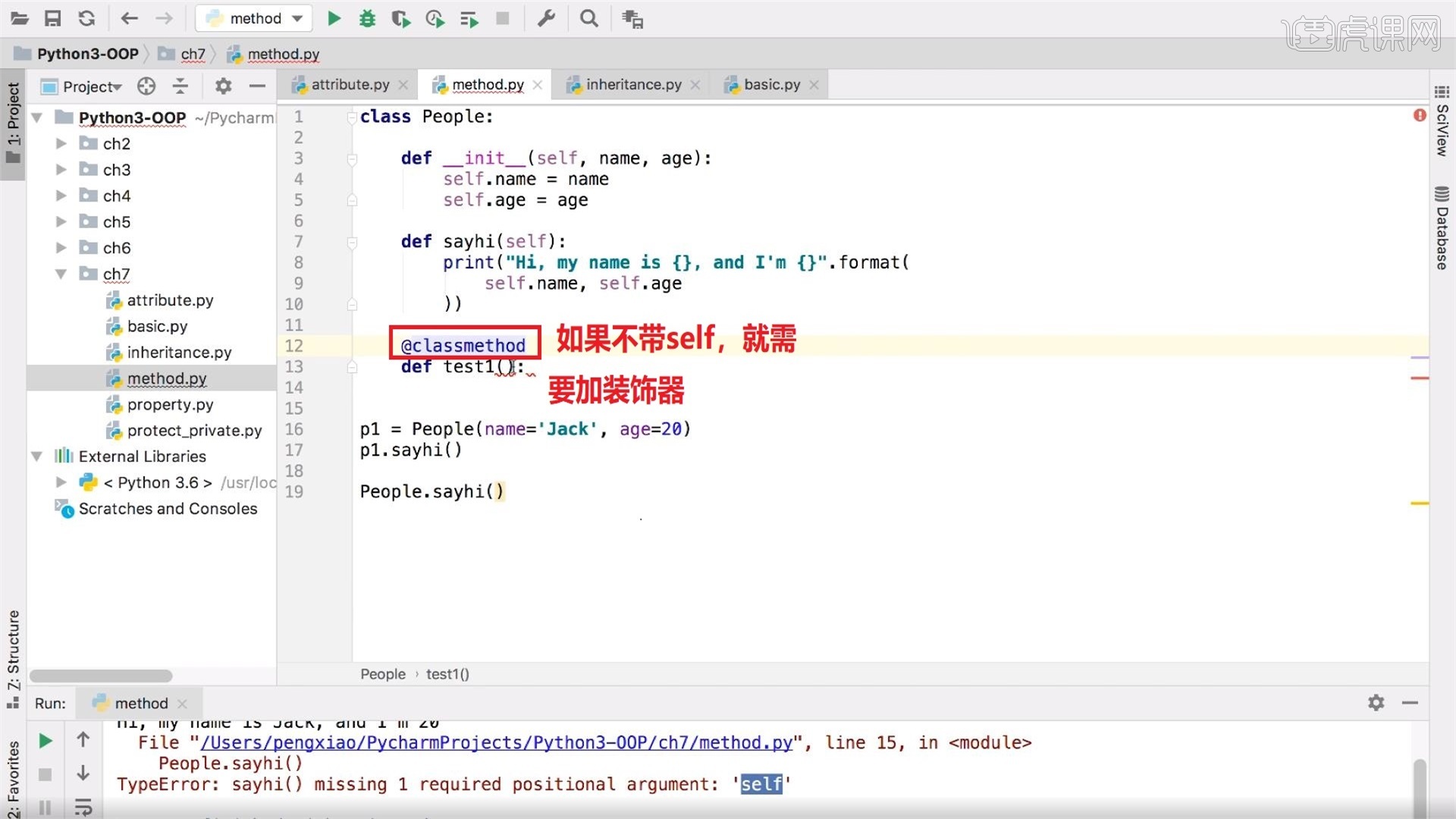Click the horizontal scrollbar below the Project tree
This screenshot has width=1456, height=819.
point(99,675)
